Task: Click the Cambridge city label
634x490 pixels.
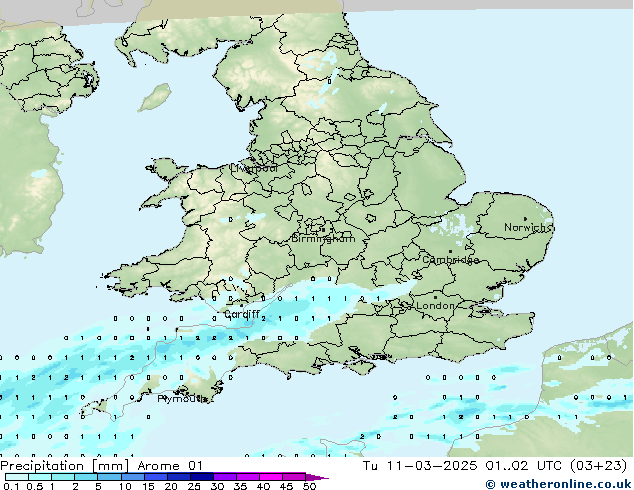Action: pos(450,260)
